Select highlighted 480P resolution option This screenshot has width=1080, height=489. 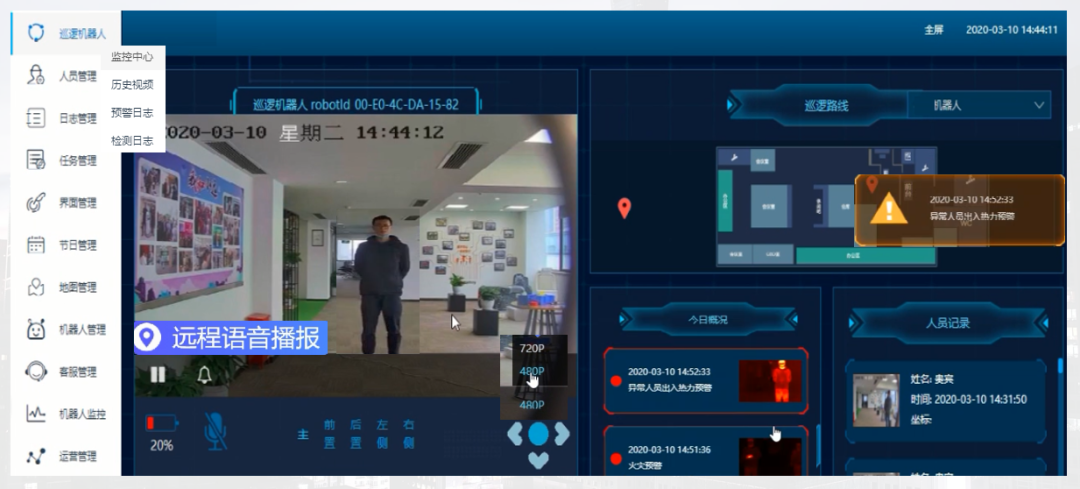point(532,372)
